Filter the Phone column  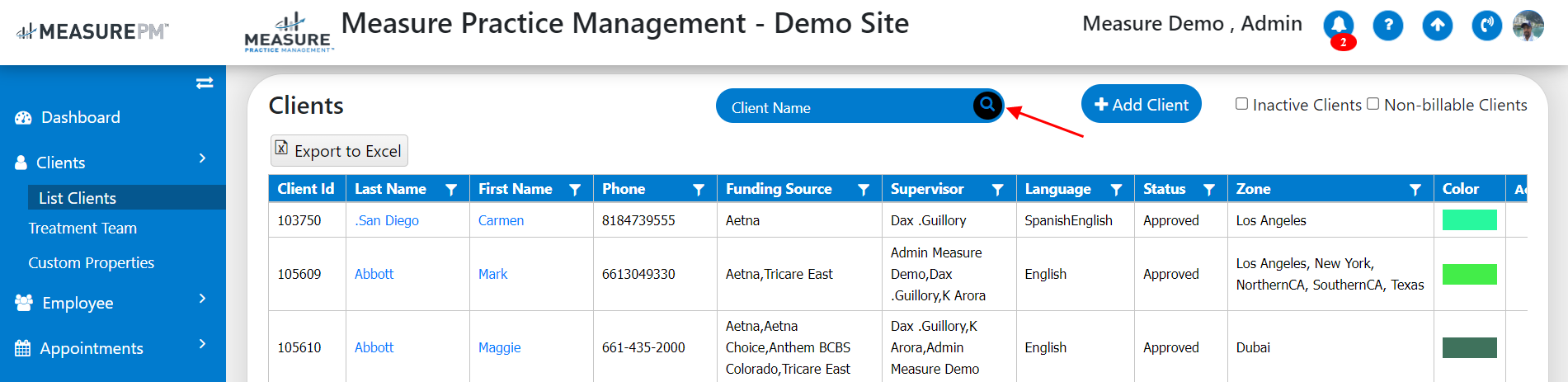pyautogui.click(x=699, y=190)
